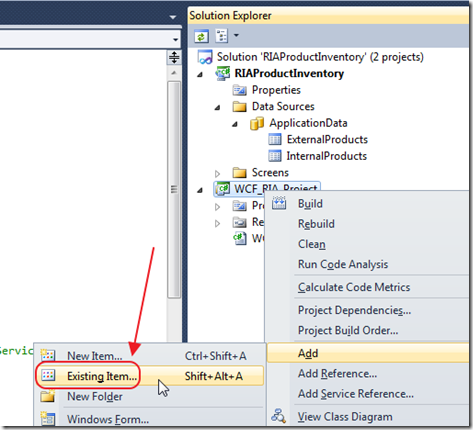Click the RIAProductInventory project icon

click(222, 73)
